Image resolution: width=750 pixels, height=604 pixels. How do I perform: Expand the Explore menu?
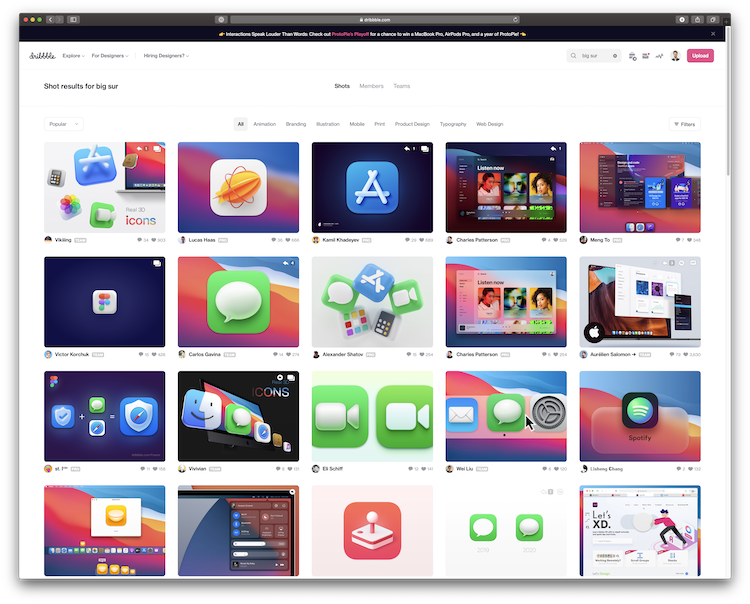pyautogui.click(x=73, y=56)
